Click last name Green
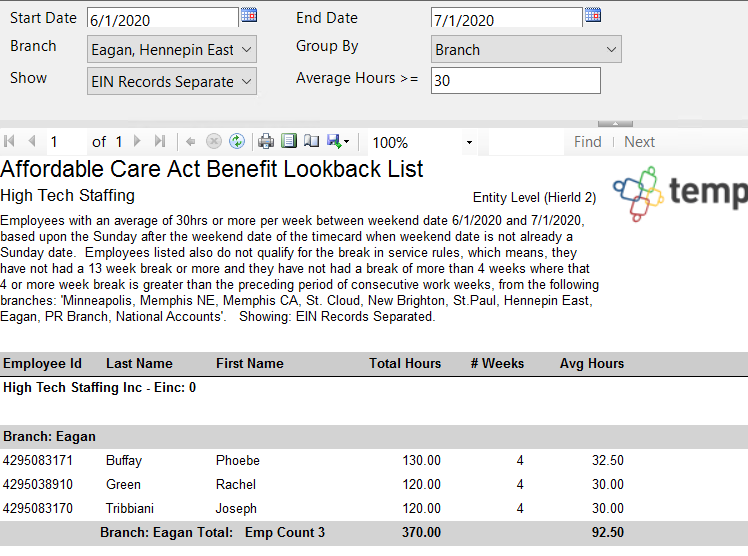Image resolution: width=748 pixels, height=556 pixels. [x=123, y=484]
